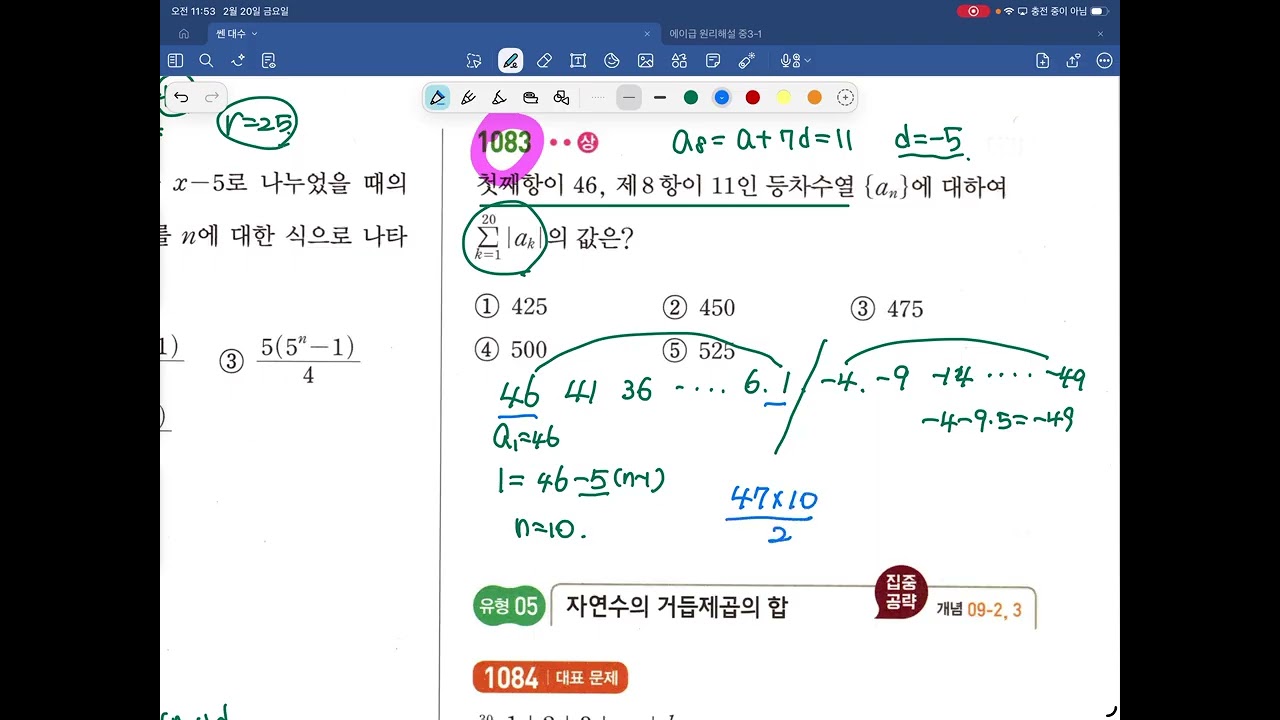Open the search magnifier
This screenshot has width=1280, height=720.
(x=206, y=61)
